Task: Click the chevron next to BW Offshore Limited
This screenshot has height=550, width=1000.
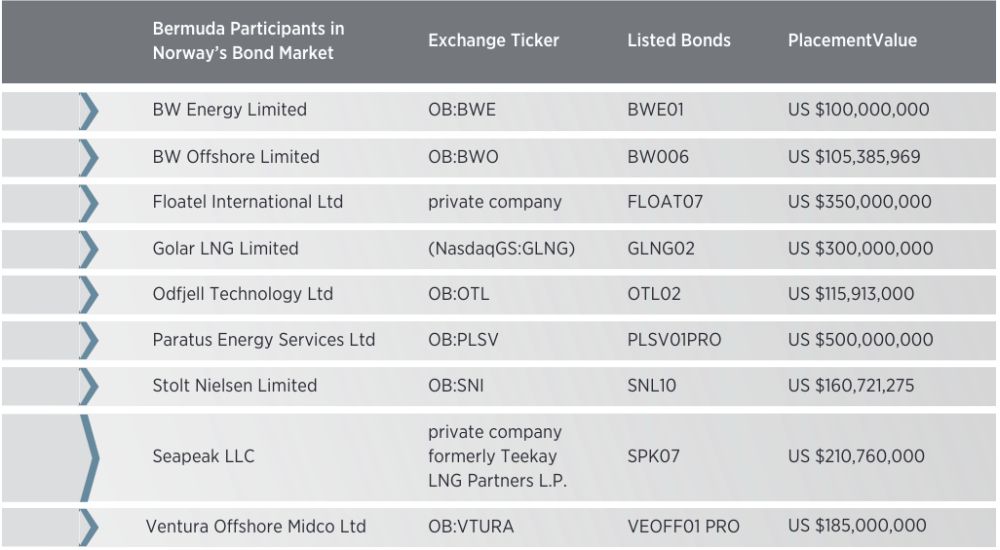Action: (x=89, y=157)
